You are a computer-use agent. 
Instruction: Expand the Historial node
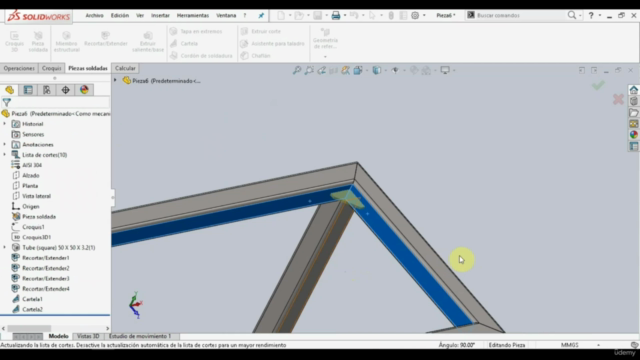tap(4, 124)
